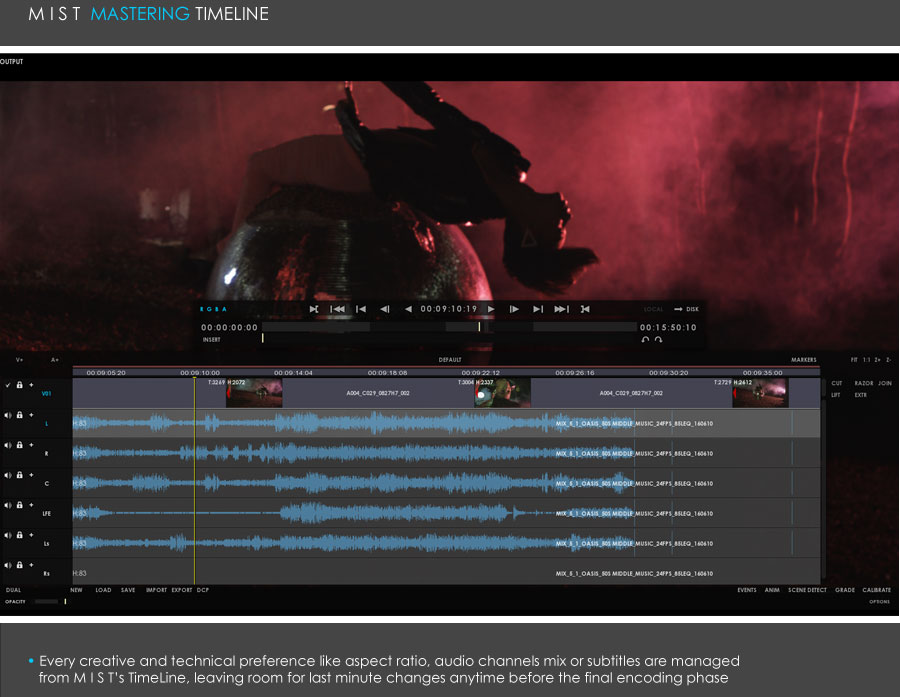Expand the R track with plus icon

[x=30, y=445]
